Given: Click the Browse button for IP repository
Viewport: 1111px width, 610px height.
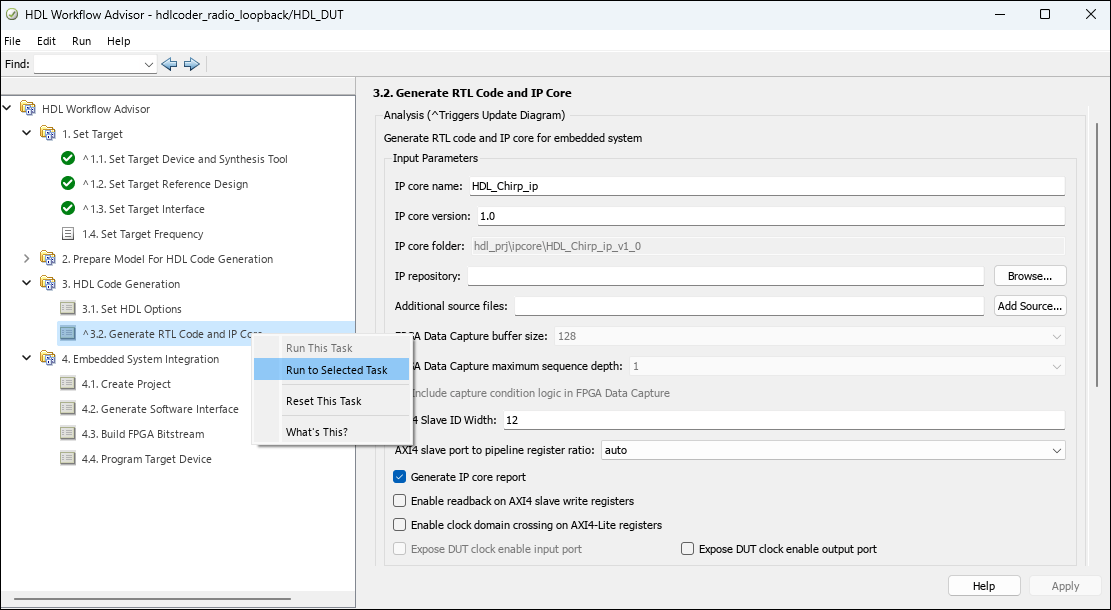Looking at the screenshot, I should 1030,276.
